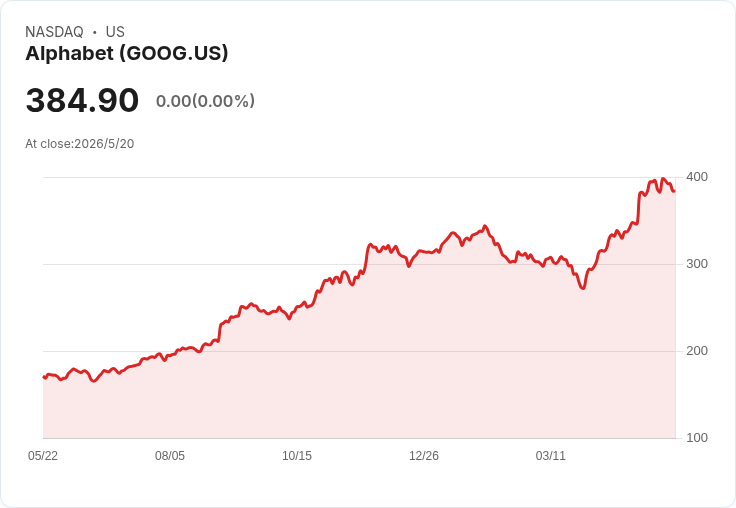Click the chart line's rightmost end point
This screenshot has height=508, width=736.
pyautogui.click(x=674, y=191)
